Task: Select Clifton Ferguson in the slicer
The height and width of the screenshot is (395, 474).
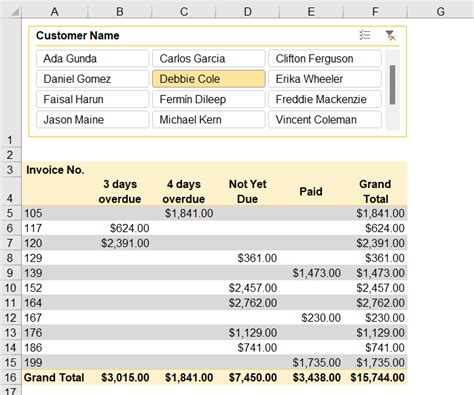Action: 325,59
